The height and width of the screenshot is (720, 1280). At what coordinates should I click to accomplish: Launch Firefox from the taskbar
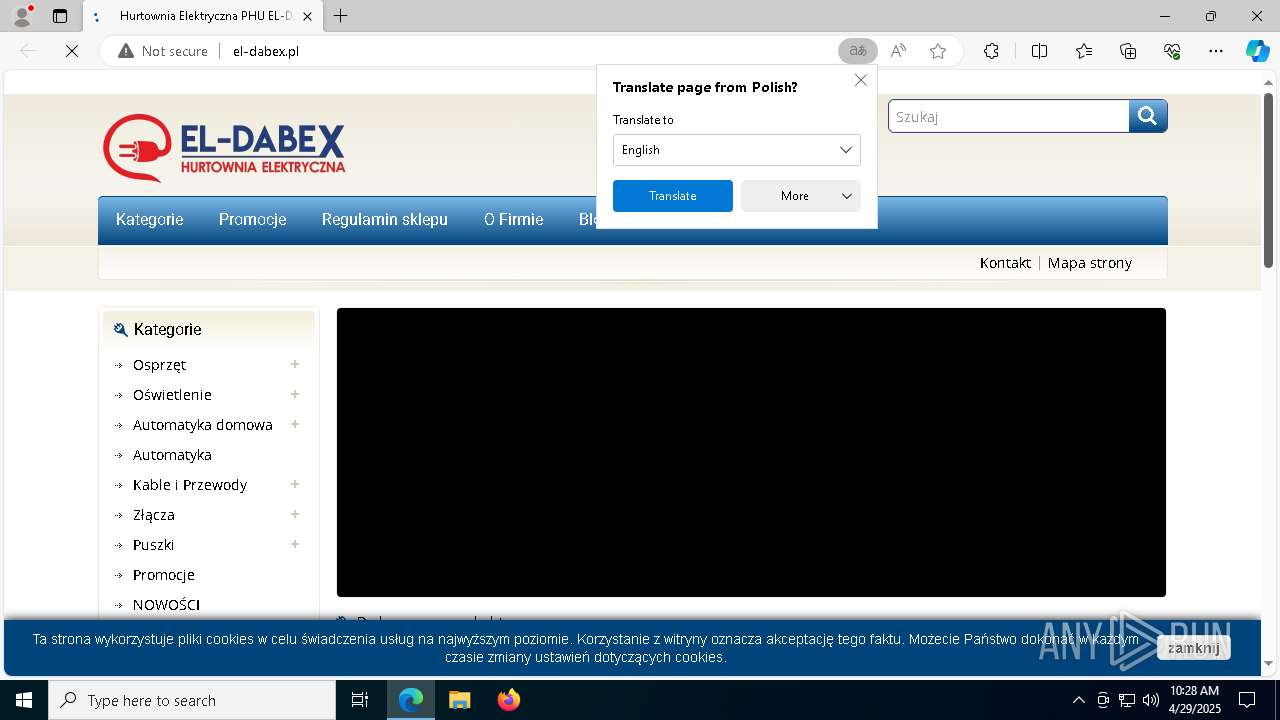pyautogui.click(x=509, y=700)
